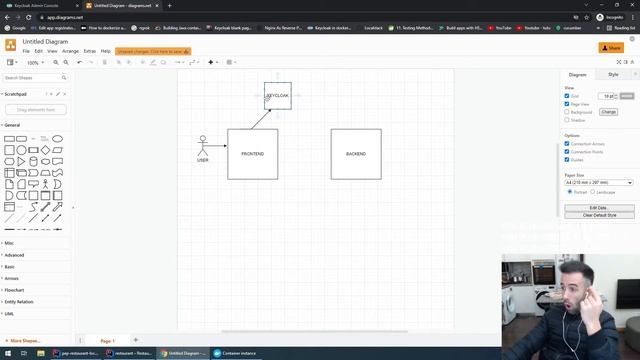Open the waypoints style dropdown
640x360 pixels.
(194, 62)
